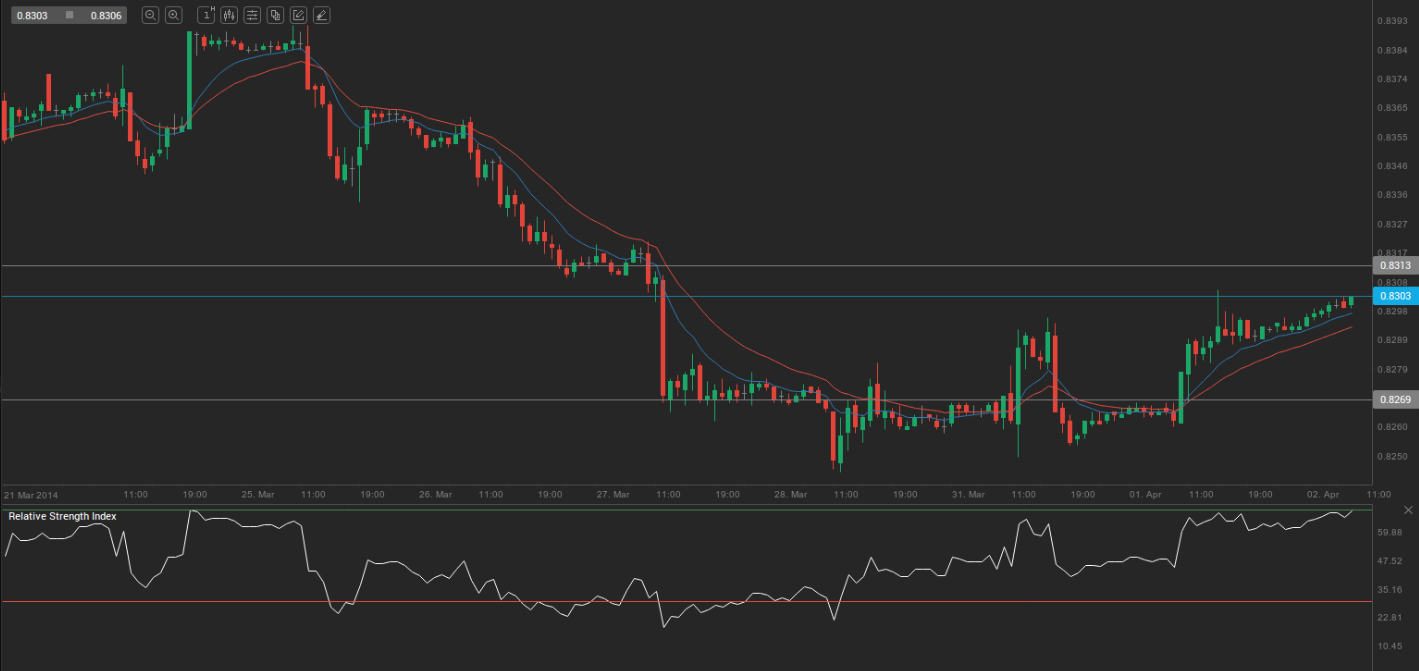Select the current price 0.8303 blue label
The image size is (1419, 671).
tap(1395, 296)
